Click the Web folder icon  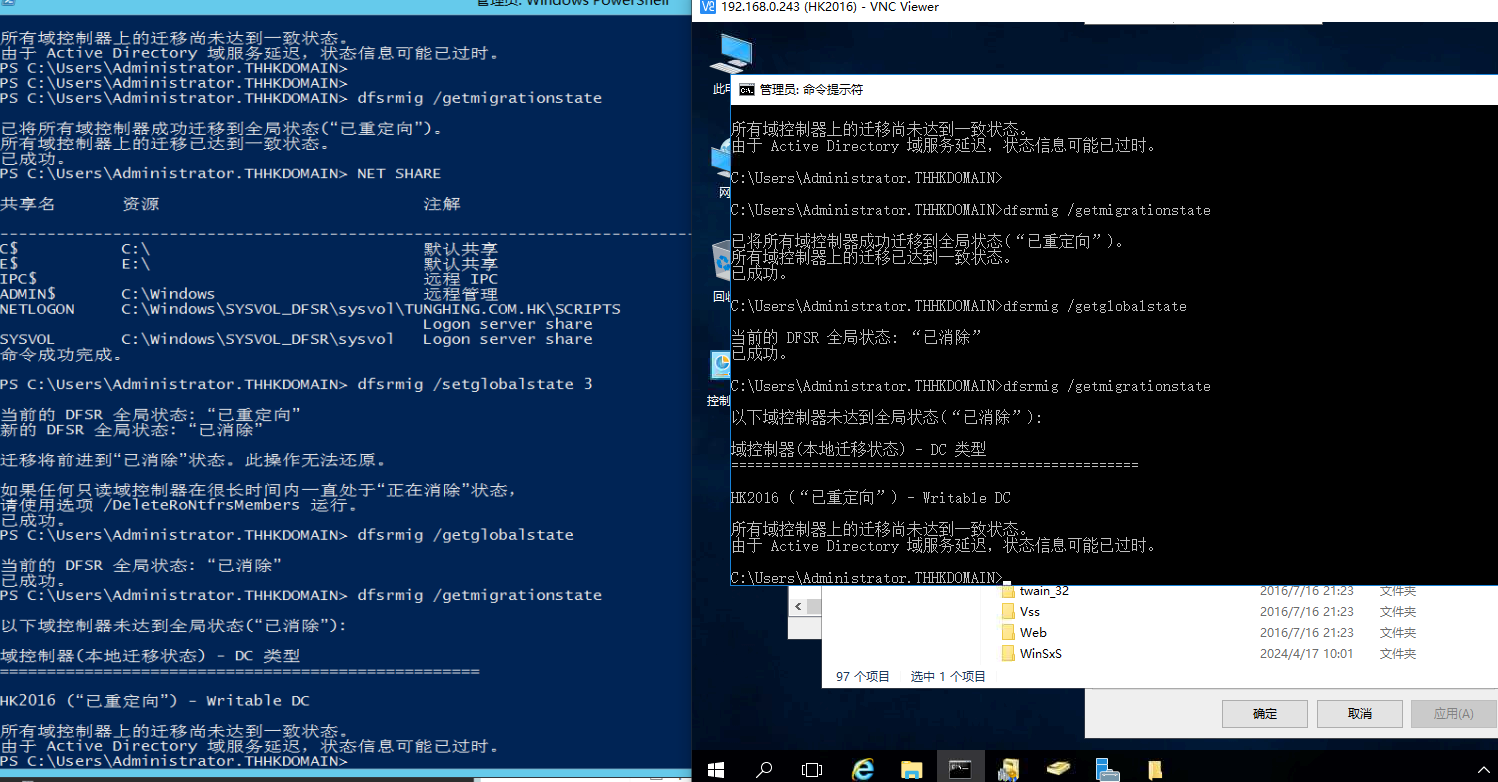[x=1008, y=632]
